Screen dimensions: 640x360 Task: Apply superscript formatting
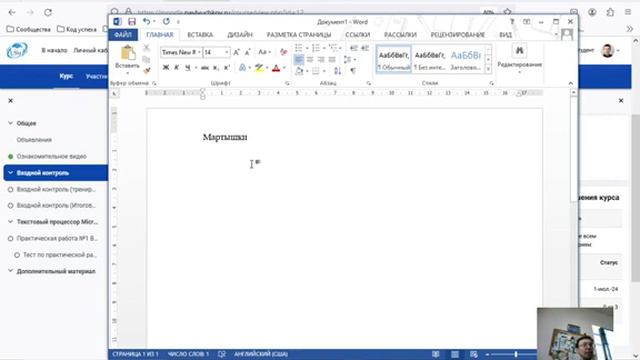[227, 68]
